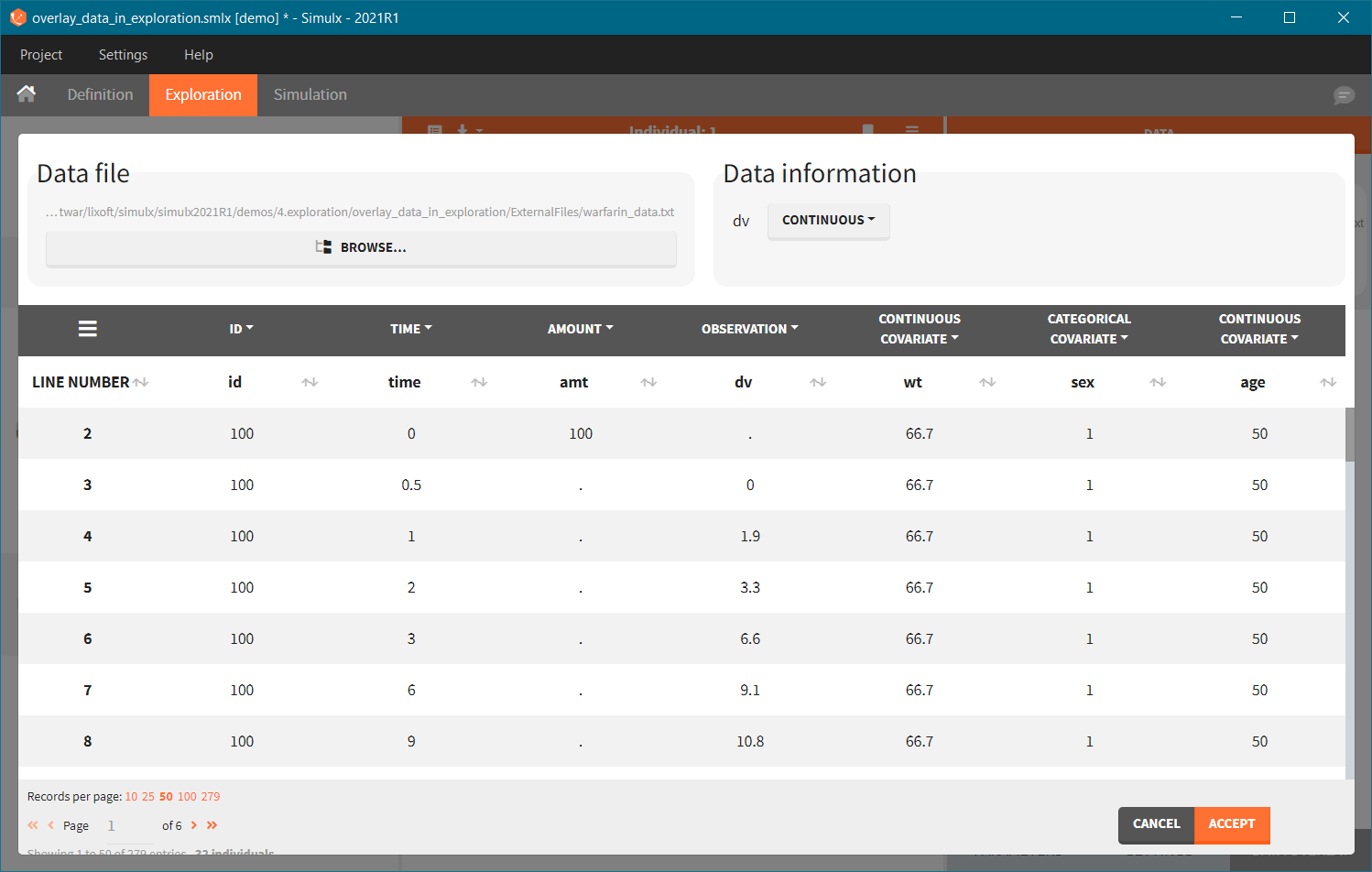Viewport: 1372px width, 872px height.
Task: Click BROWSE to choose data file
Action: pos(361,247)
